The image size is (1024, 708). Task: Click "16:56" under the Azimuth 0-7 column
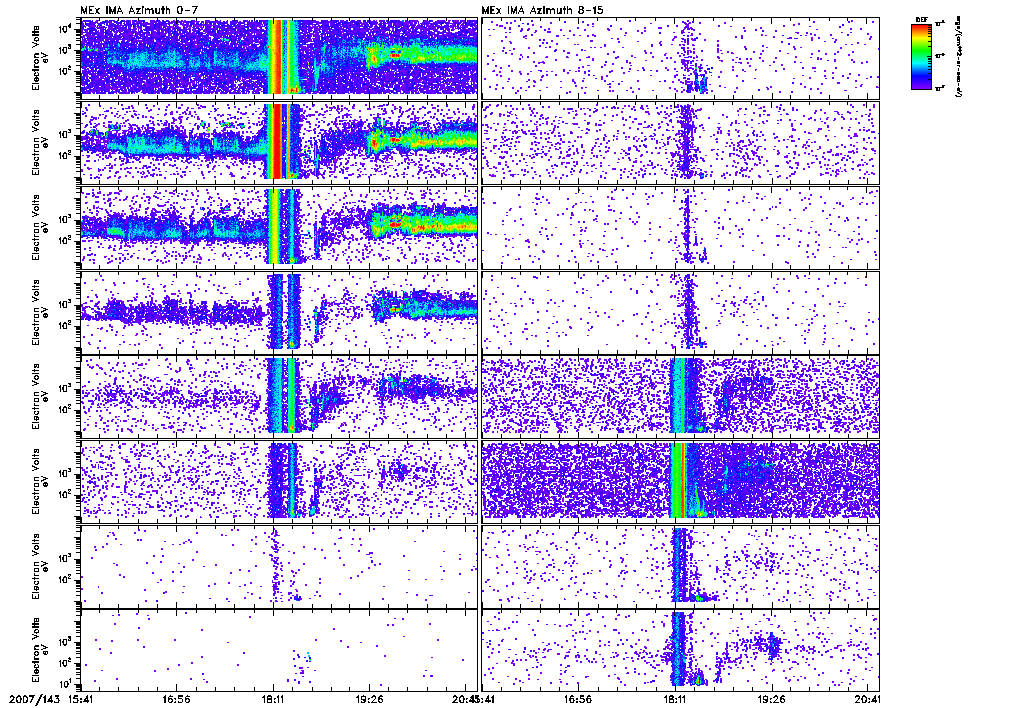176,699
